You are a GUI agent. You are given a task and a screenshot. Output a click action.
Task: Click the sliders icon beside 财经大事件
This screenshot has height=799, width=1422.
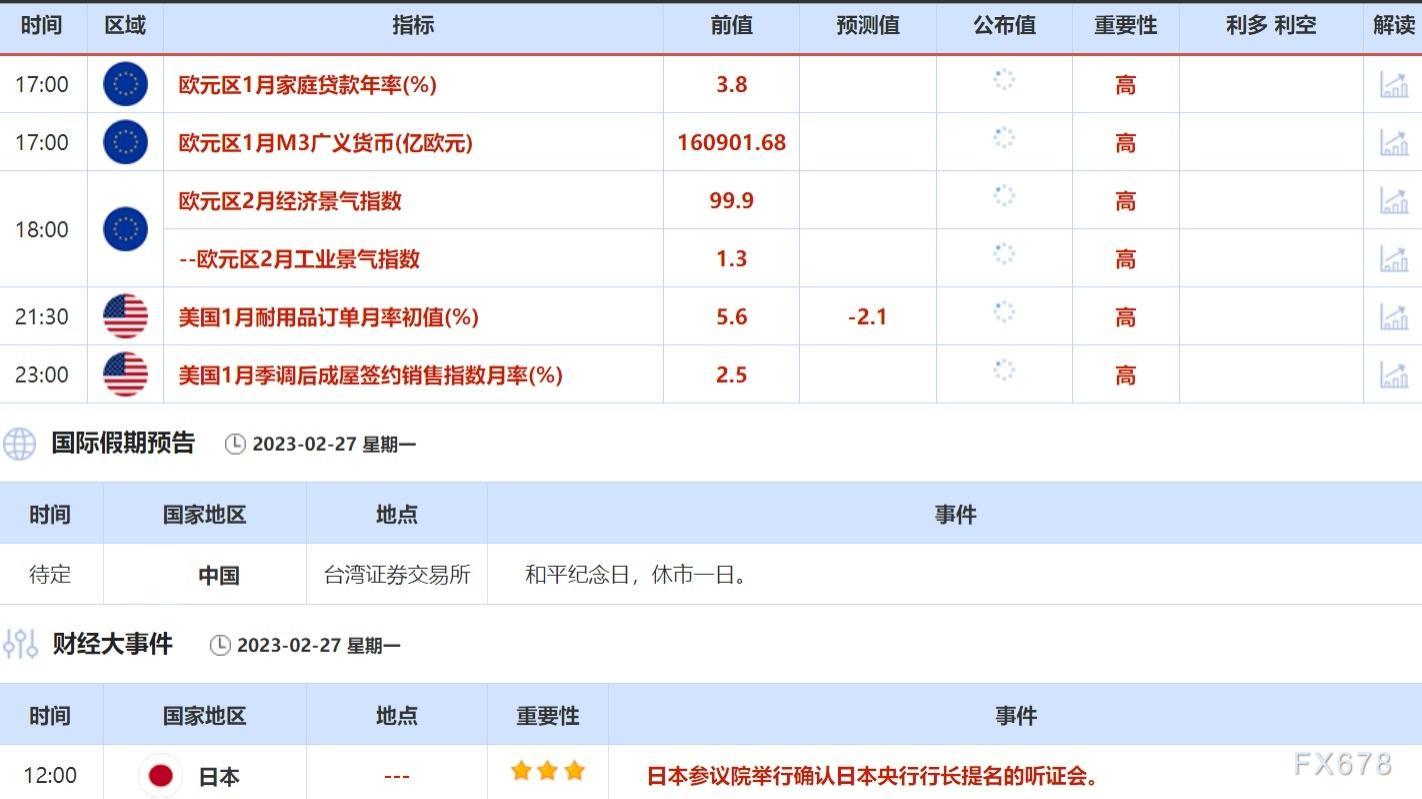point(20,644)
